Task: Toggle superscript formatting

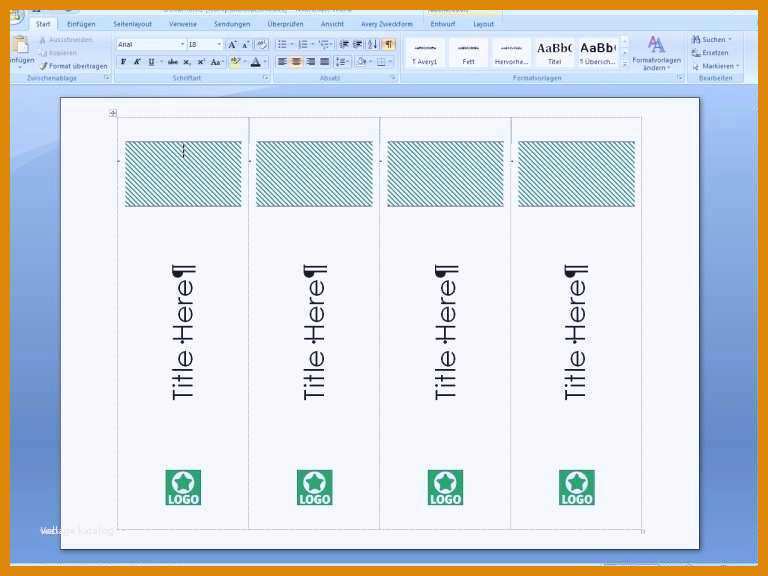Action: click(x=201, y=62)
